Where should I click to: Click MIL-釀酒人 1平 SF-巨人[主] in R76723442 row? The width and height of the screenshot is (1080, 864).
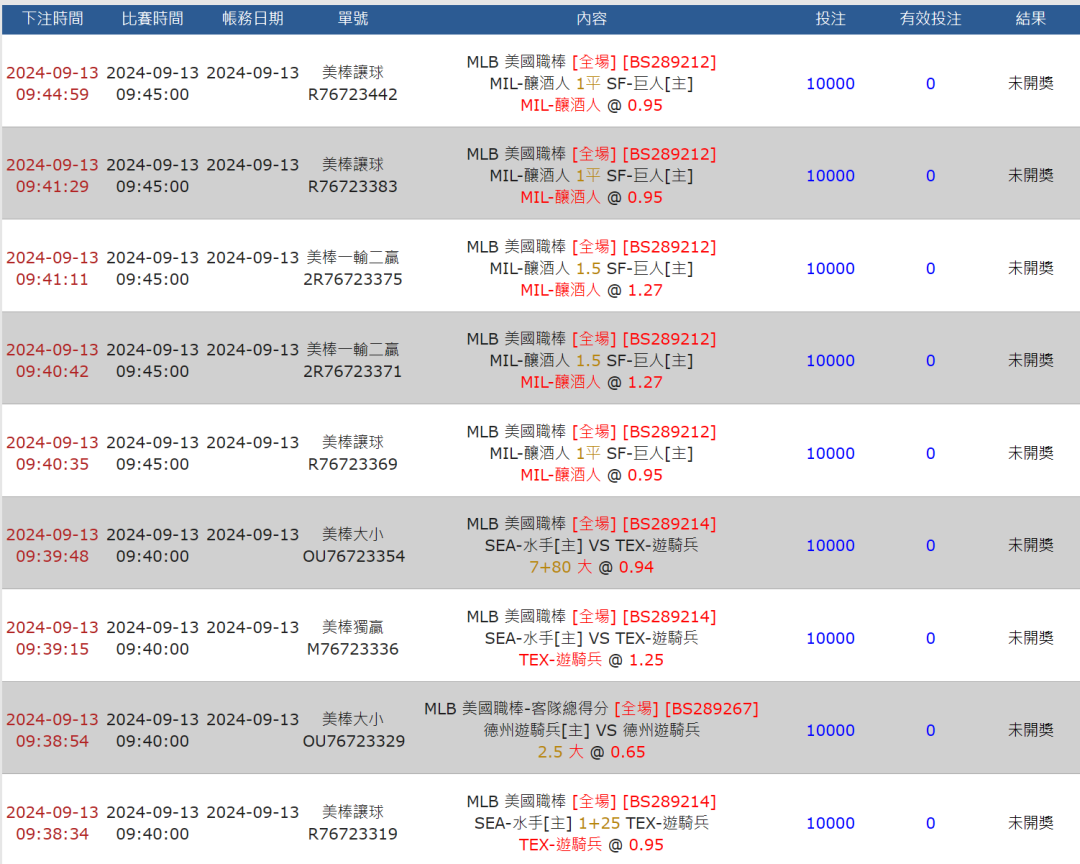[591, 84]
